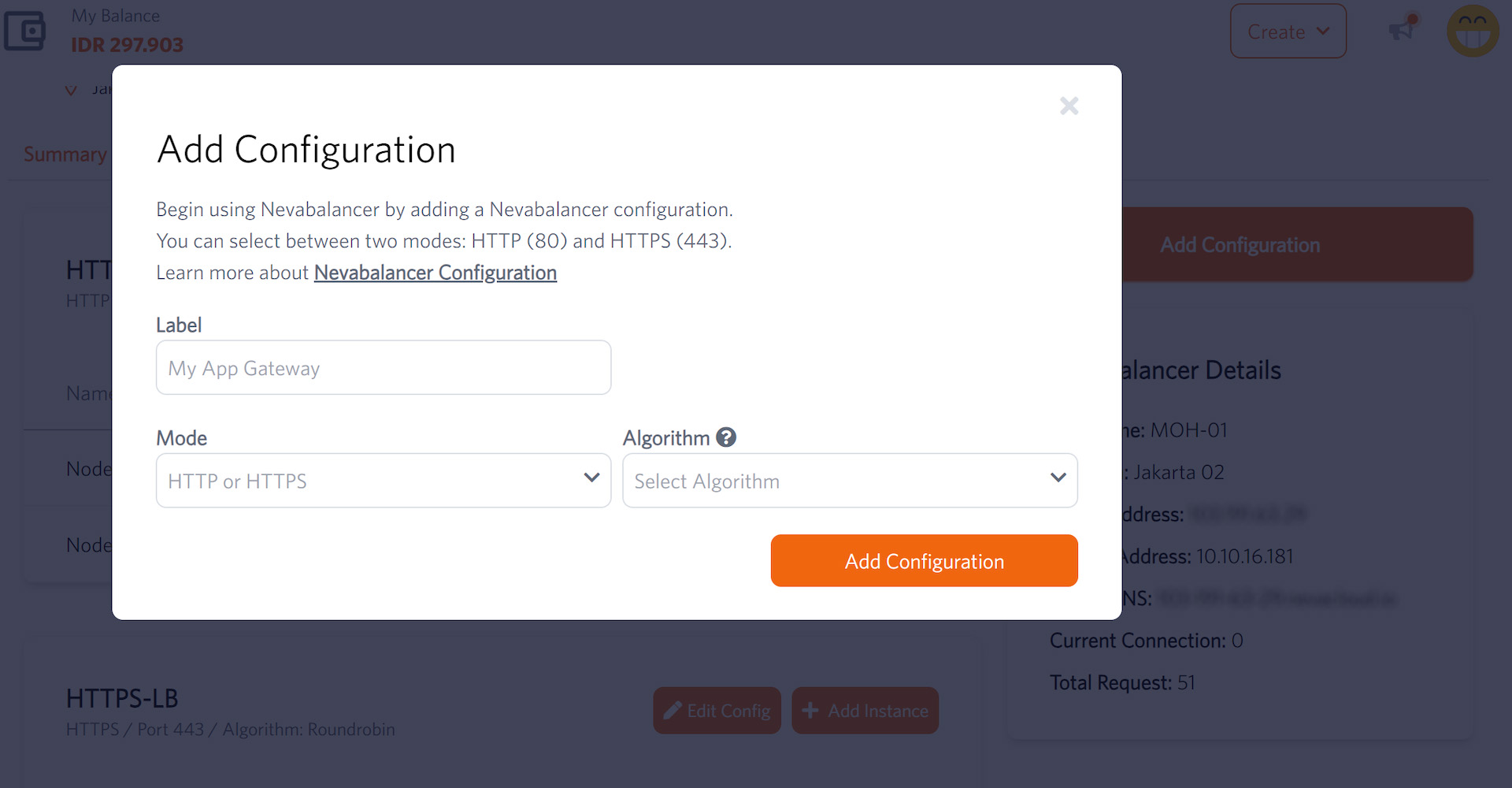Viewport: 1512px width, 788px height.
Task: Switch to the Summary tab
Action: click(65, 154)
